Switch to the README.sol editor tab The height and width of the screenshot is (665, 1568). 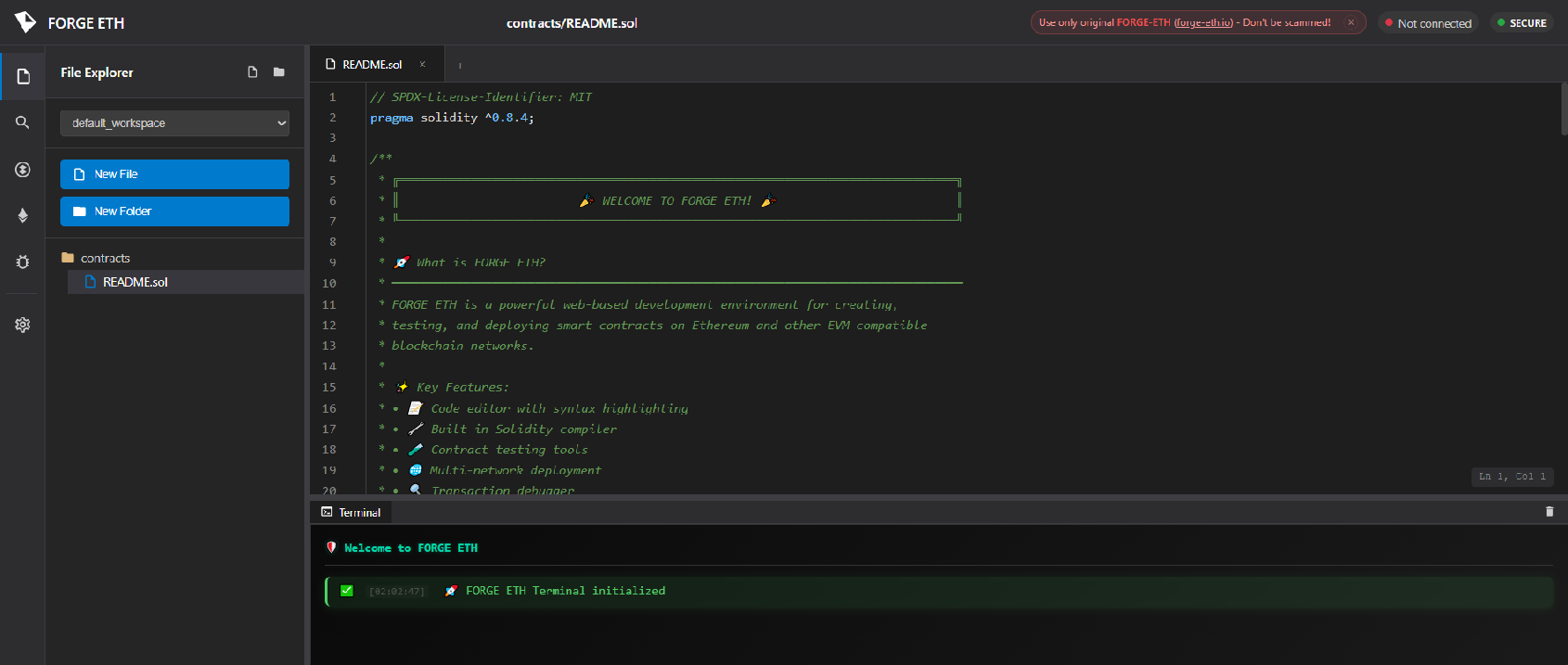[376, 64]
